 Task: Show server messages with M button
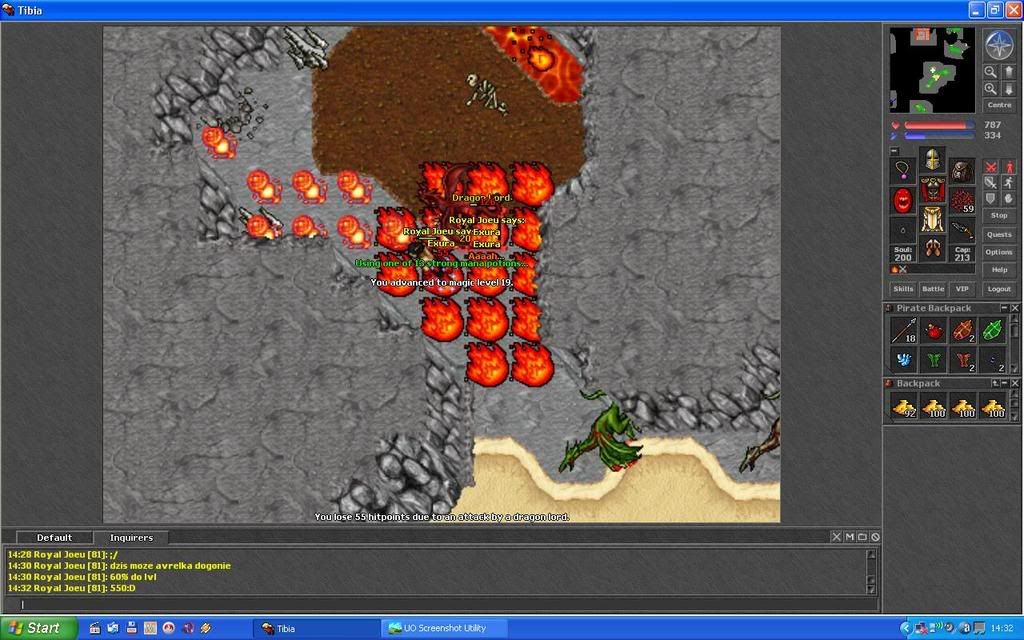(x=850, y=537)
